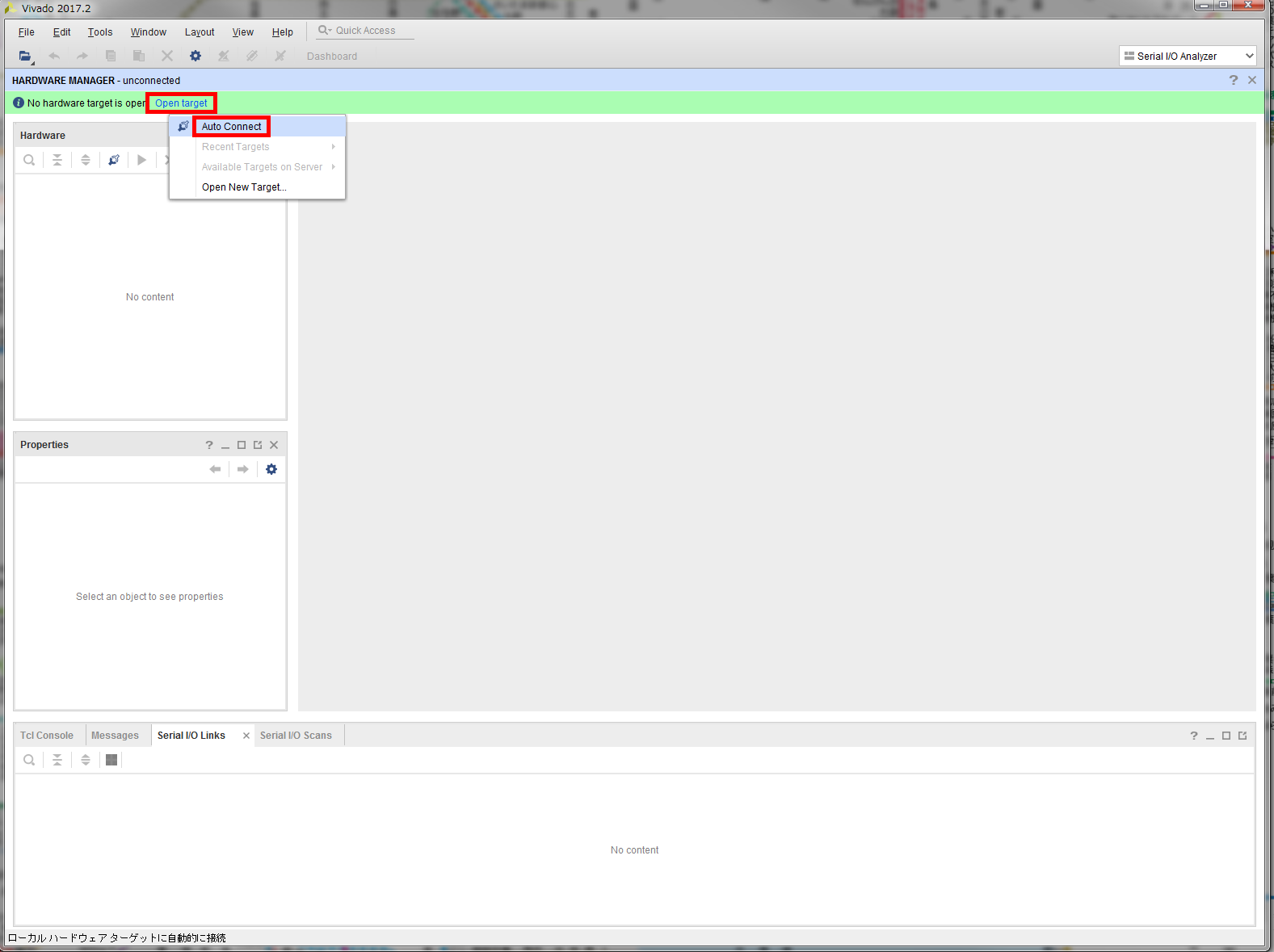The image size is (1274, 952).
Task: Go back with Properties panel left arrow
Action: click(215, 469)
